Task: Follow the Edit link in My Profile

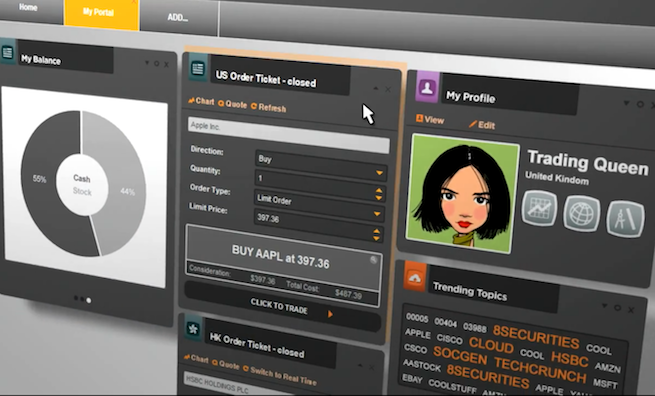Action: [482, 124]
